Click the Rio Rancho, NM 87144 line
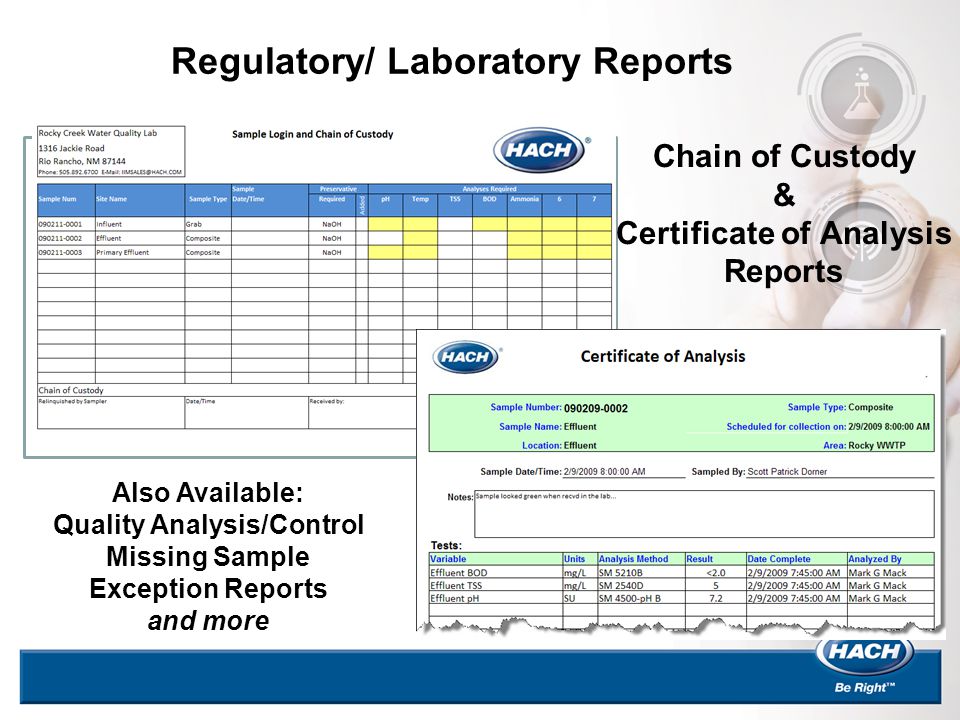The image size is (960, 720). [x=82, y=161]
